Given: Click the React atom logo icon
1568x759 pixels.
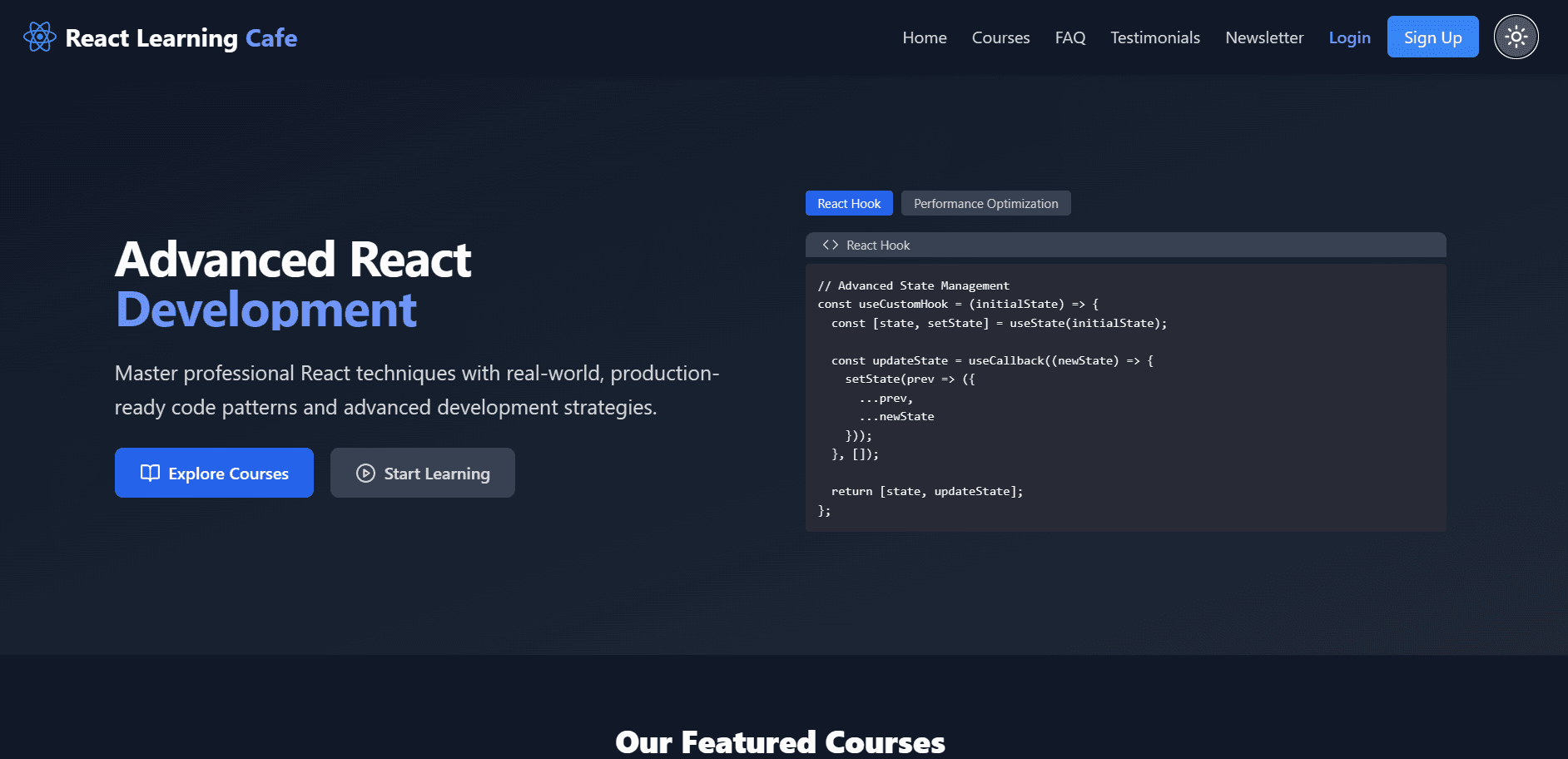Looking at the screenshot, I should [x=39, y=37].
